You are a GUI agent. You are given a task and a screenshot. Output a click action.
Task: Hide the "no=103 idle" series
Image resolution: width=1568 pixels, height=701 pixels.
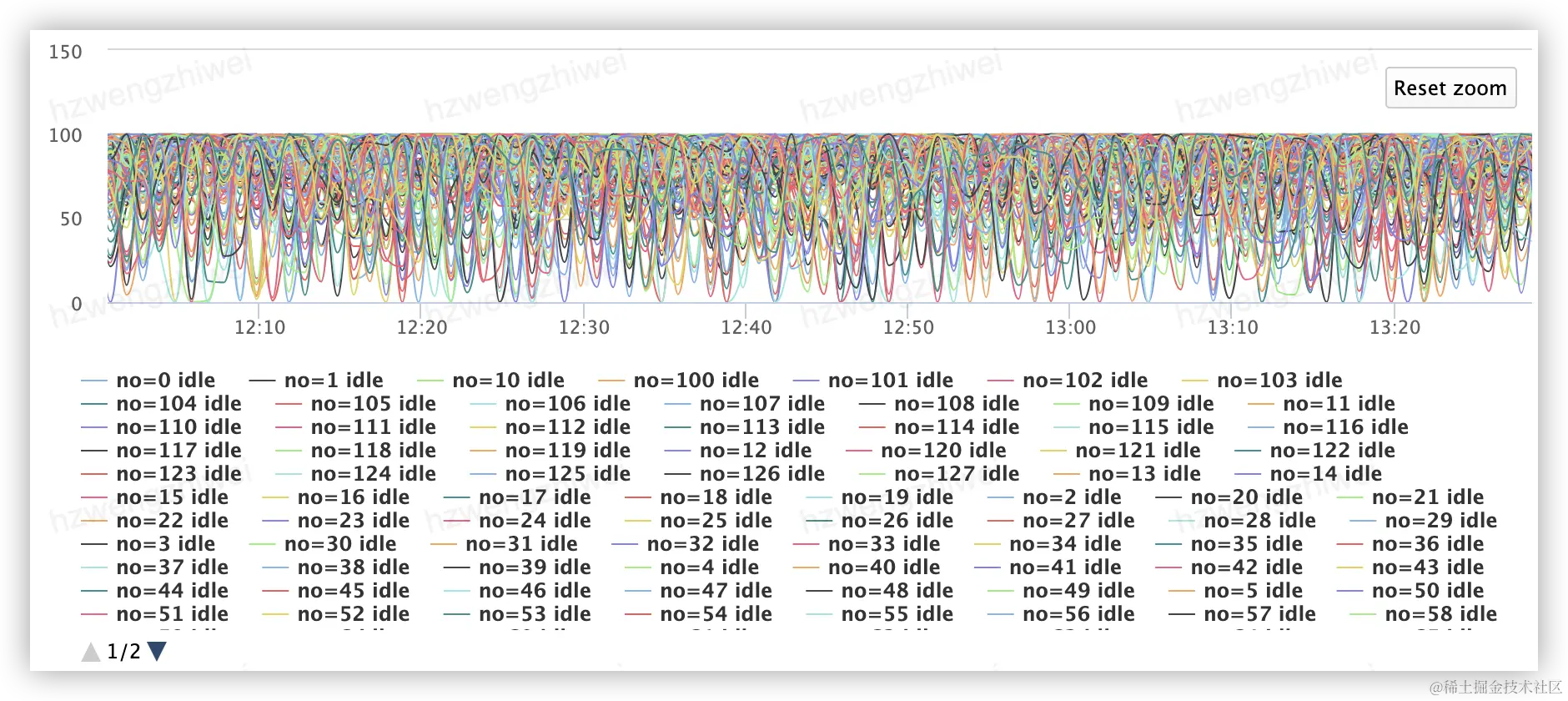point(1261,381)
